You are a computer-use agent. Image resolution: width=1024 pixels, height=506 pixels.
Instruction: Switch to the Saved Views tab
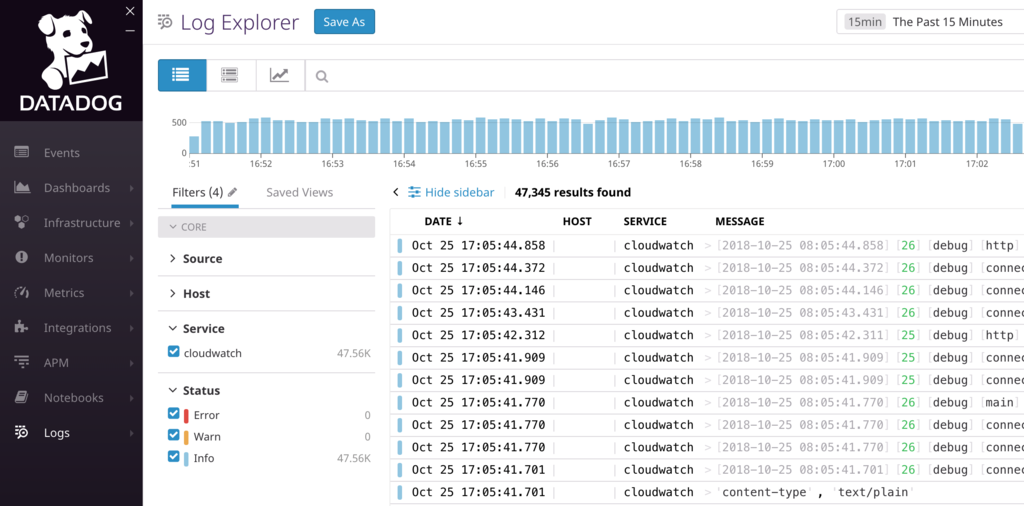(300, 193)
